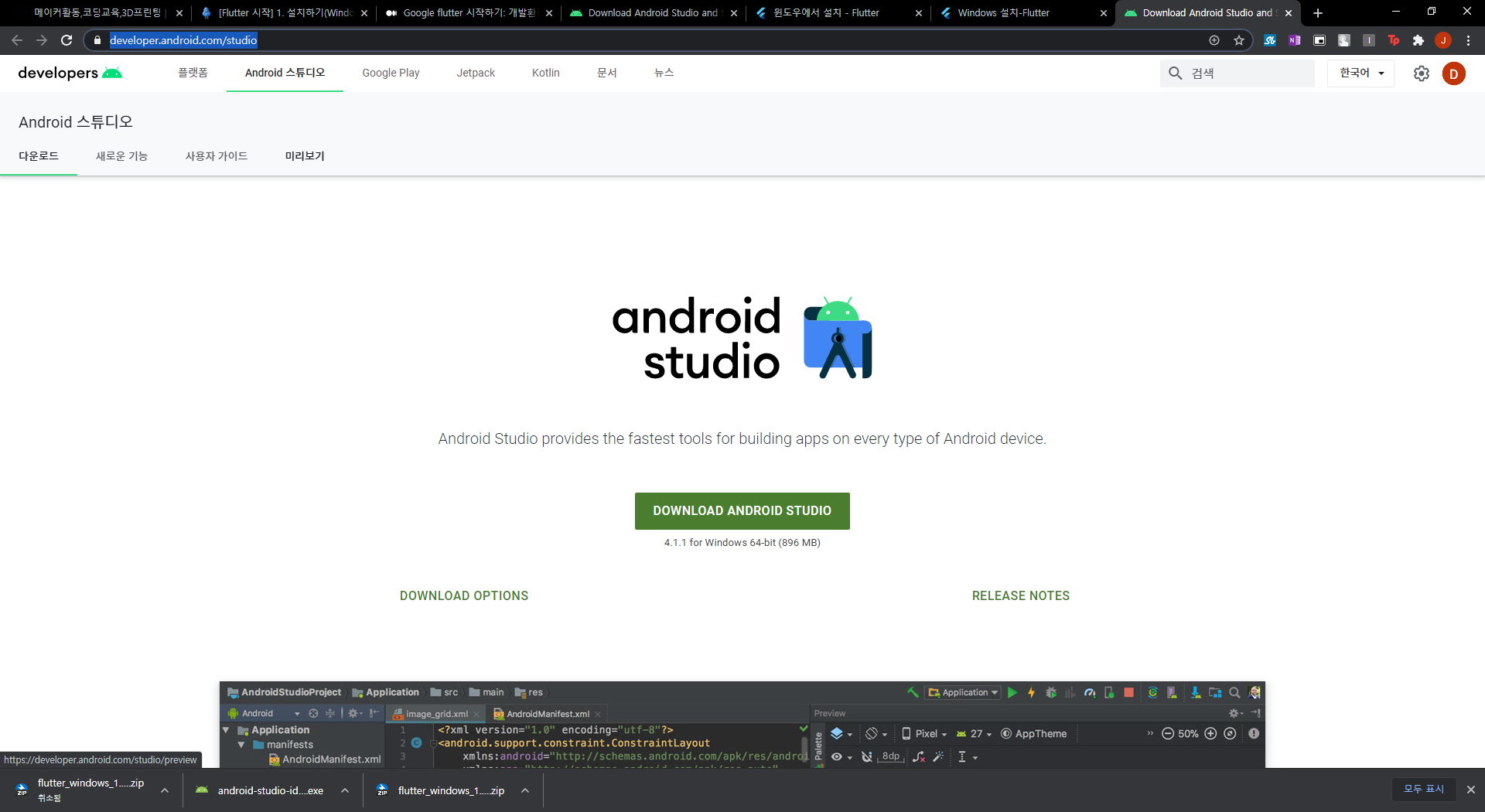The width and height of the screenshot is (1485, 812).
Task: Click the padlock site info icon
Action: point(97,40)
